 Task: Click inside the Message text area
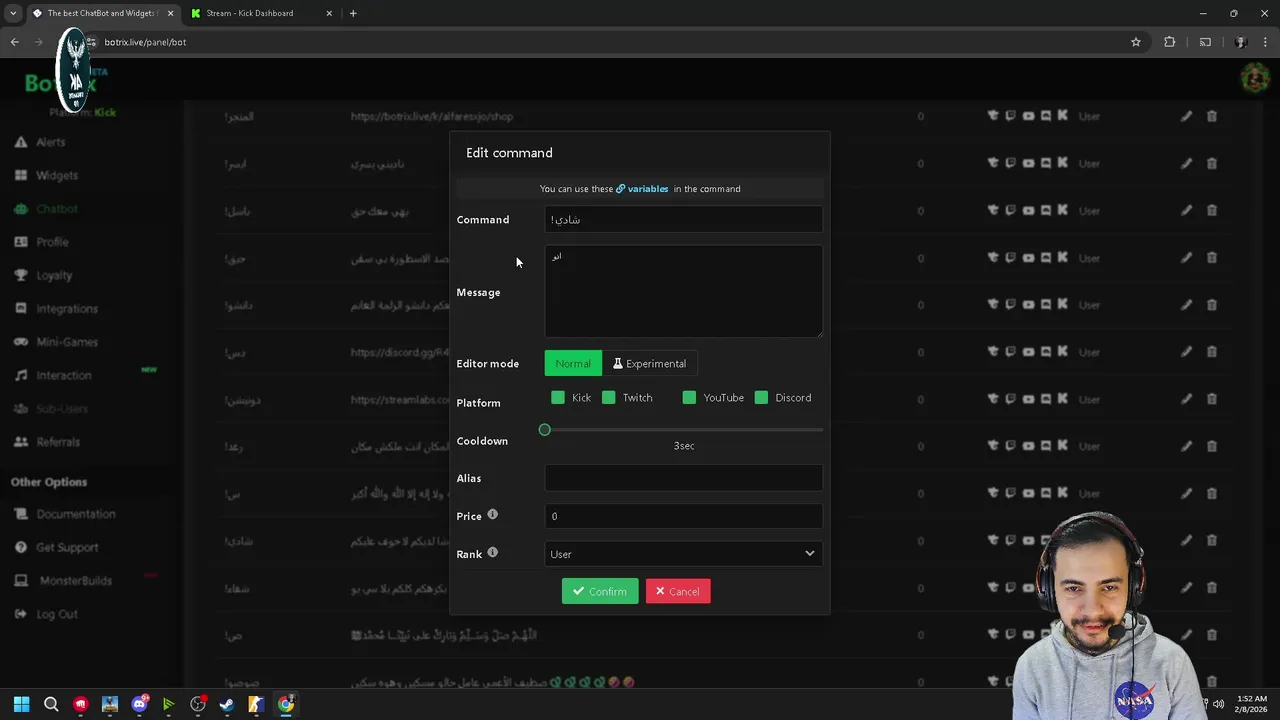684,291
